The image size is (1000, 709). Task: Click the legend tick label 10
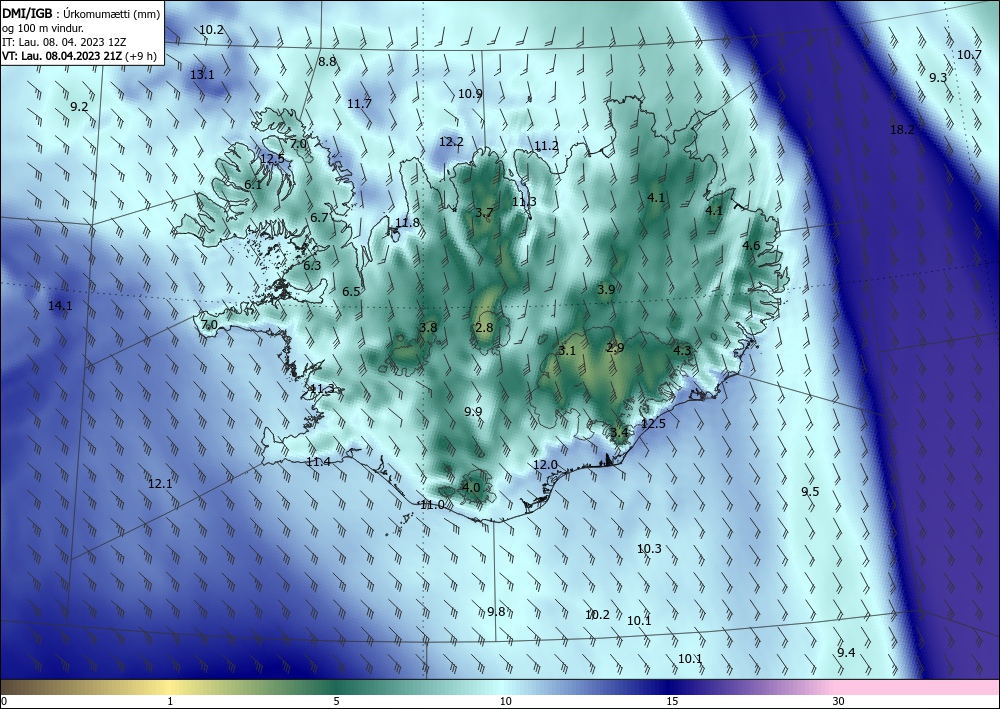[505, 702]
